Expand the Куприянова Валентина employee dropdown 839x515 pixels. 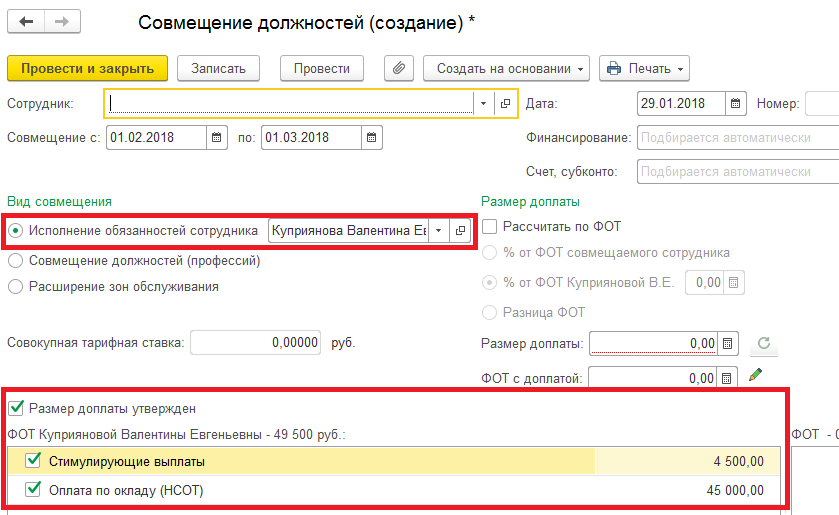pyautogui.click(x=438, y=231)
